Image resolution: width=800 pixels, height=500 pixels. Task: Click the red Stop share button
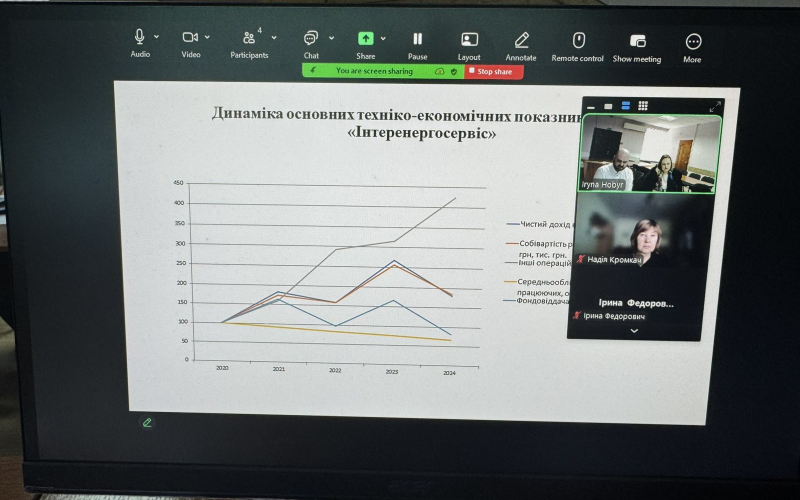pos(494,72)
